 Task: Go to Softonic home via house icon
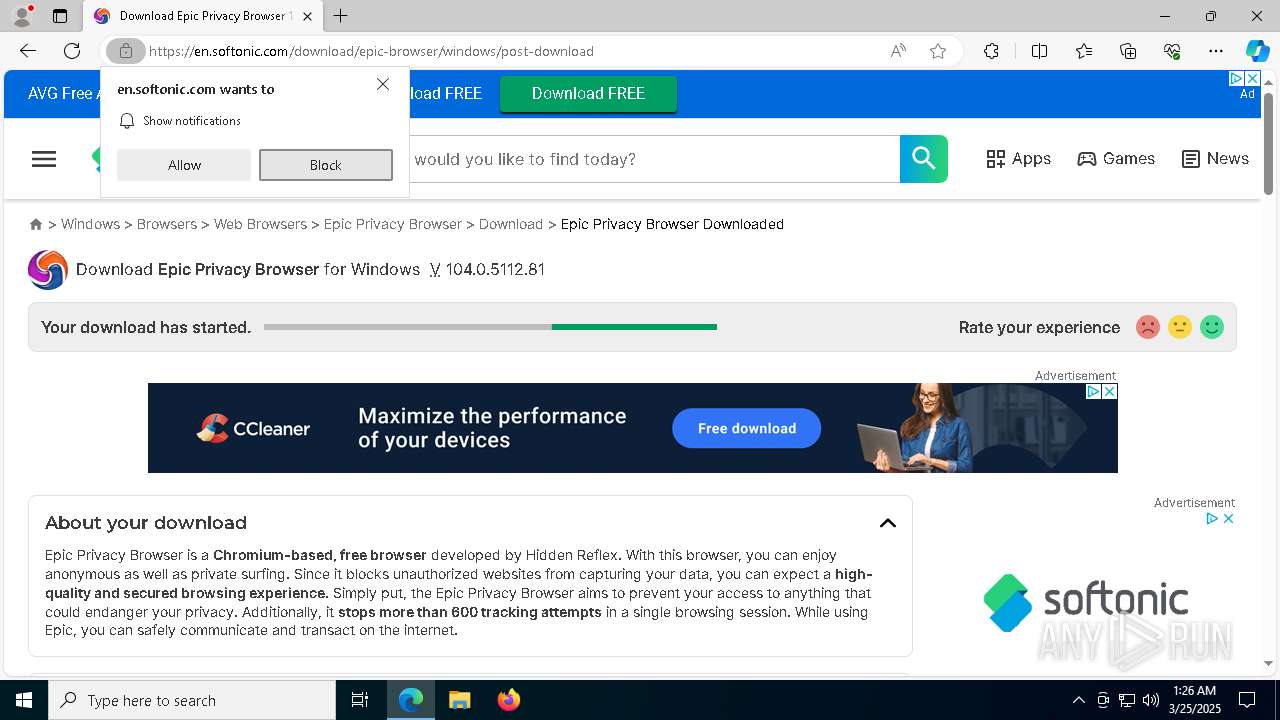(x=36, y=224)
